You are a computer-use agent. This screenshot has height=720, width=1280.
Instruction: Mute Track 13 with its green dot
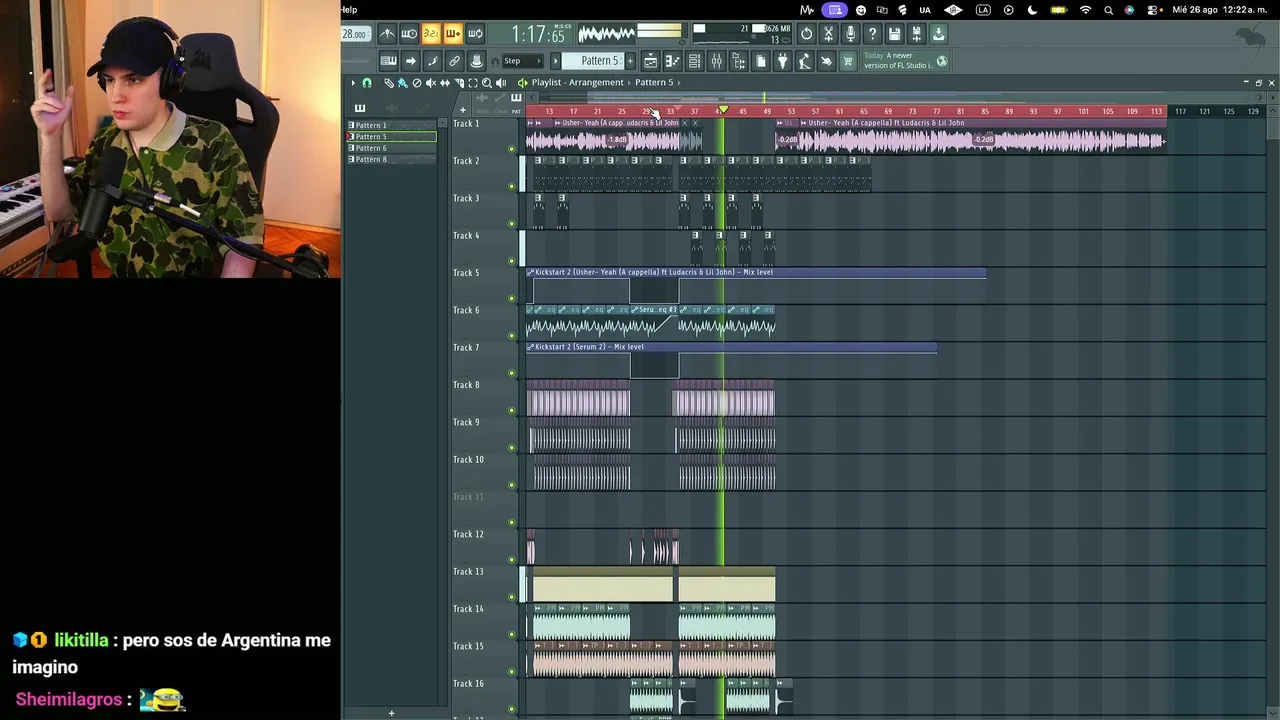coord(512,597)
